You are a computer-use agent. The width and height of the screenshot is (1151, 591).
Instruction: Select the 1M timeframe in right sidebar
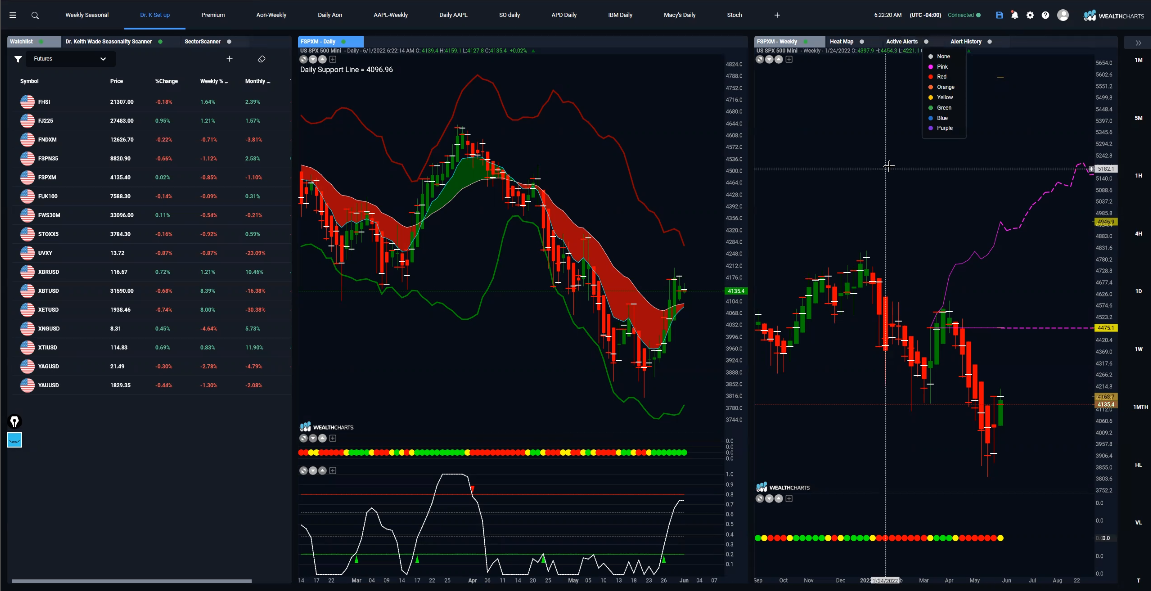(1138, 59)
